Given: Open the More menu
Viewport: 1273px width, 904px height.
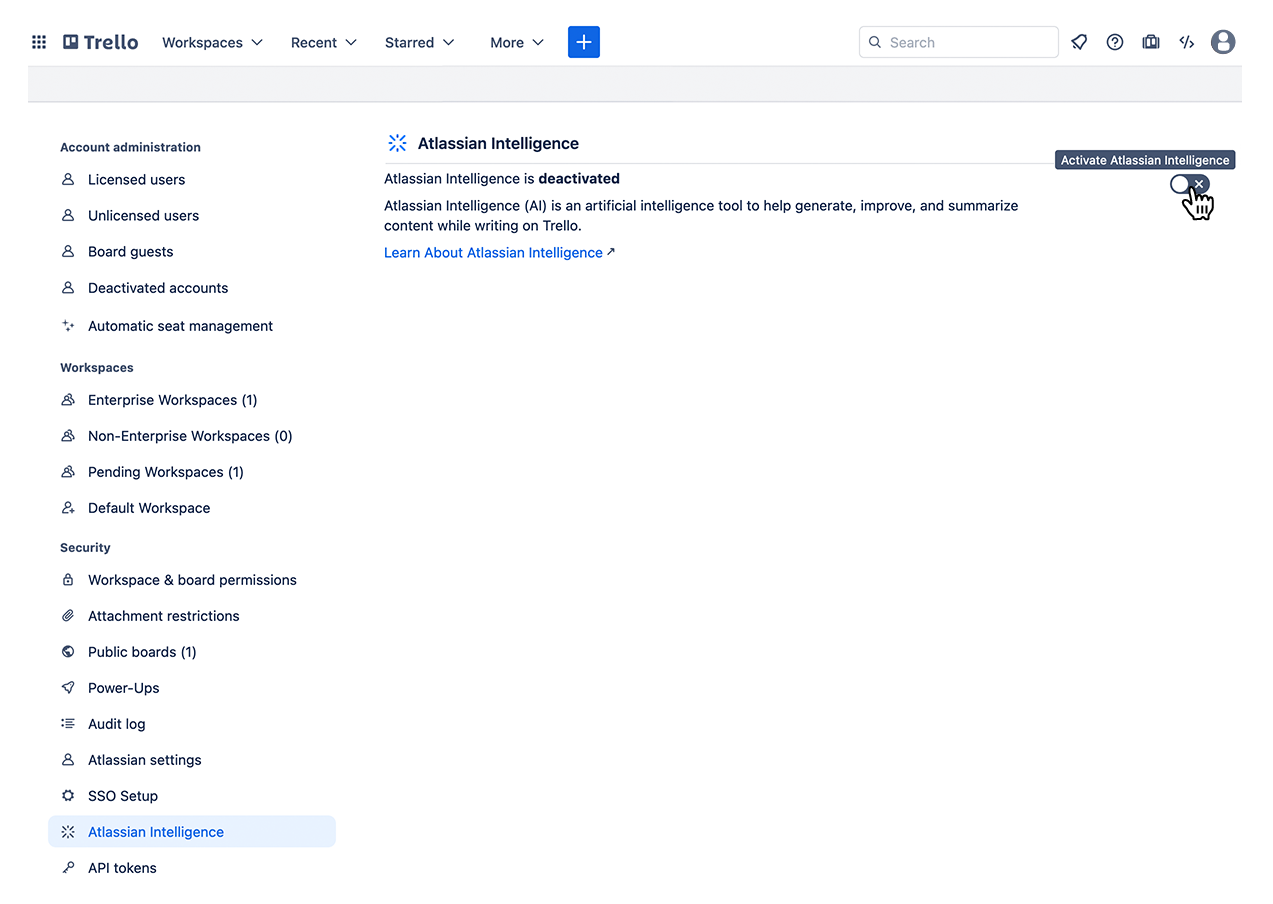Looking at the screenshot, I should [x=516, y=42].
